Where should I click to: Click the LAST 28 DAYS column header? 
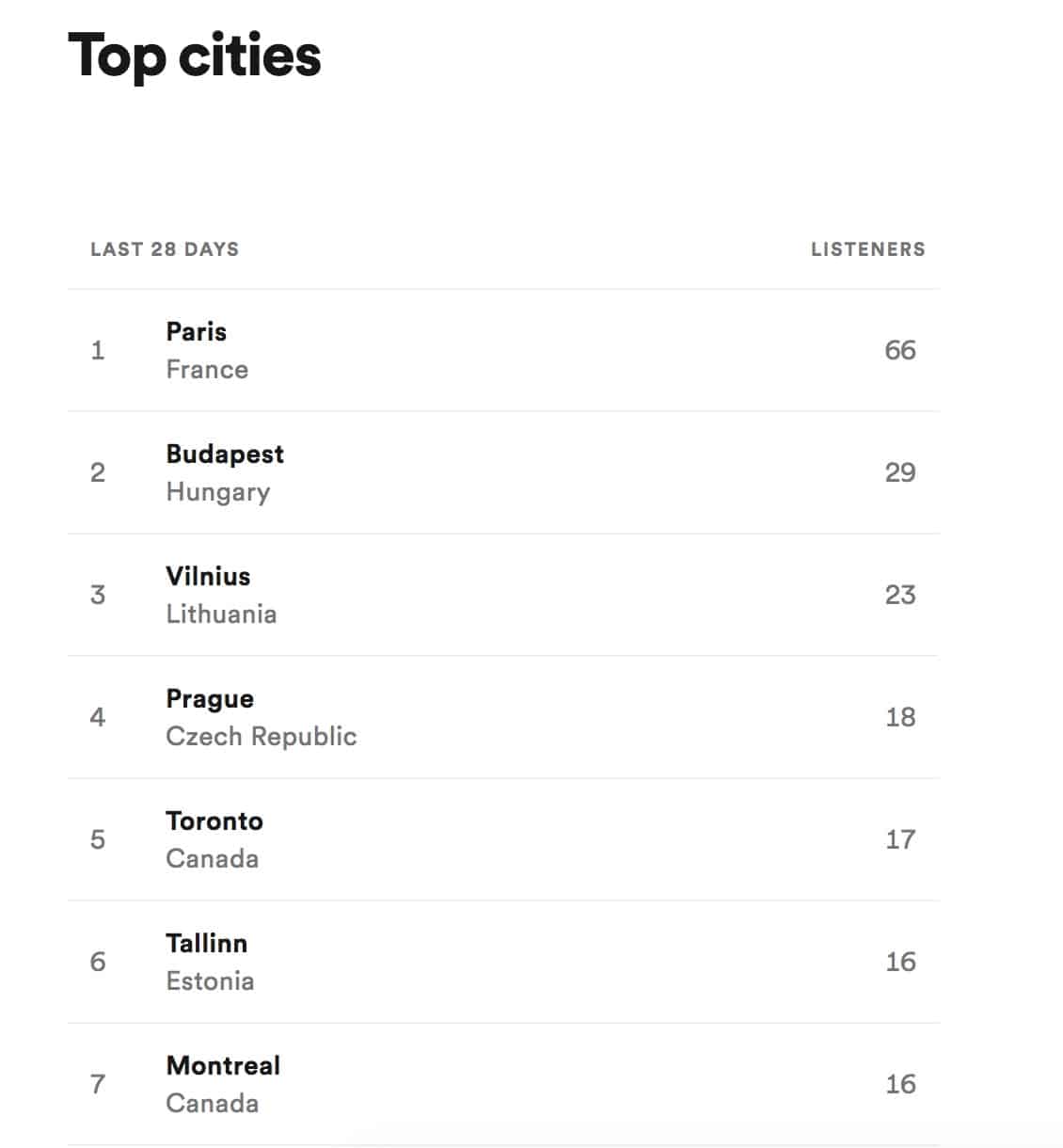coord(165,249)
